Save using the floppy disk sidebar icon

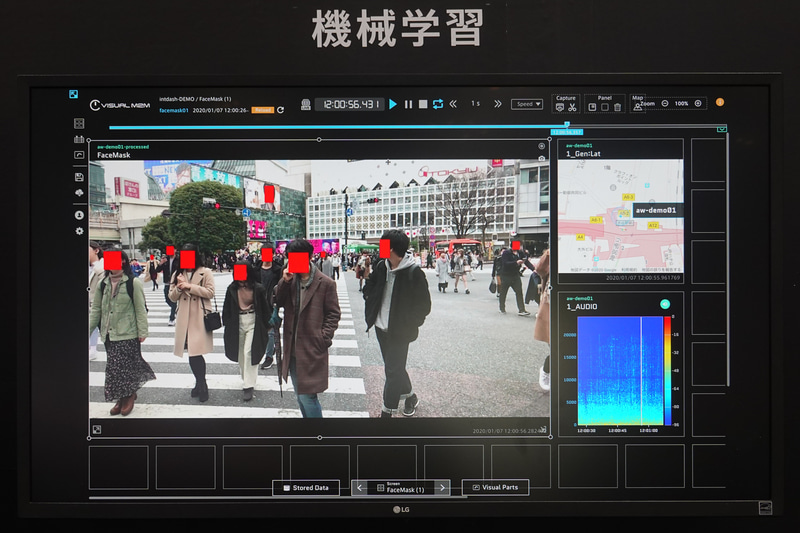[x=79, y=177]
